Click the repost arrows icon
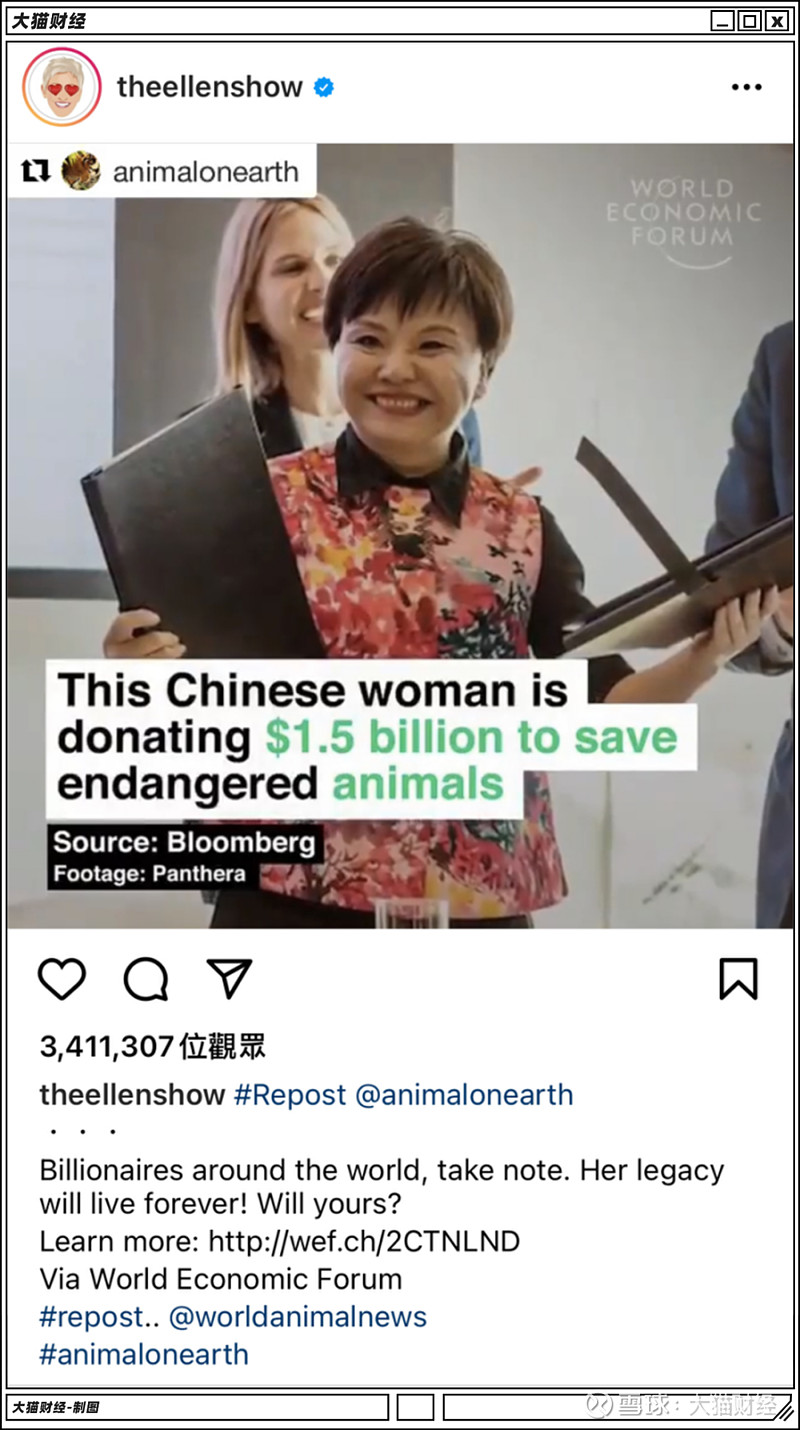 (x=36, y=172)
